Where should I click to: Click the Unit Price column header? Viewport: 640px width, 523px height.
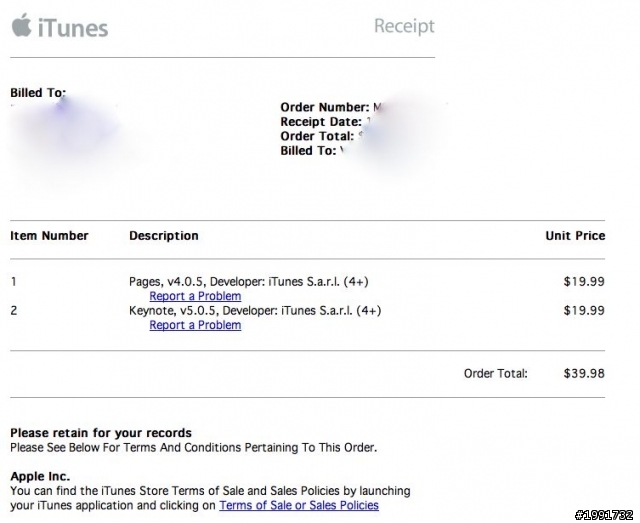pyautogui.click(x=574, y=236)
